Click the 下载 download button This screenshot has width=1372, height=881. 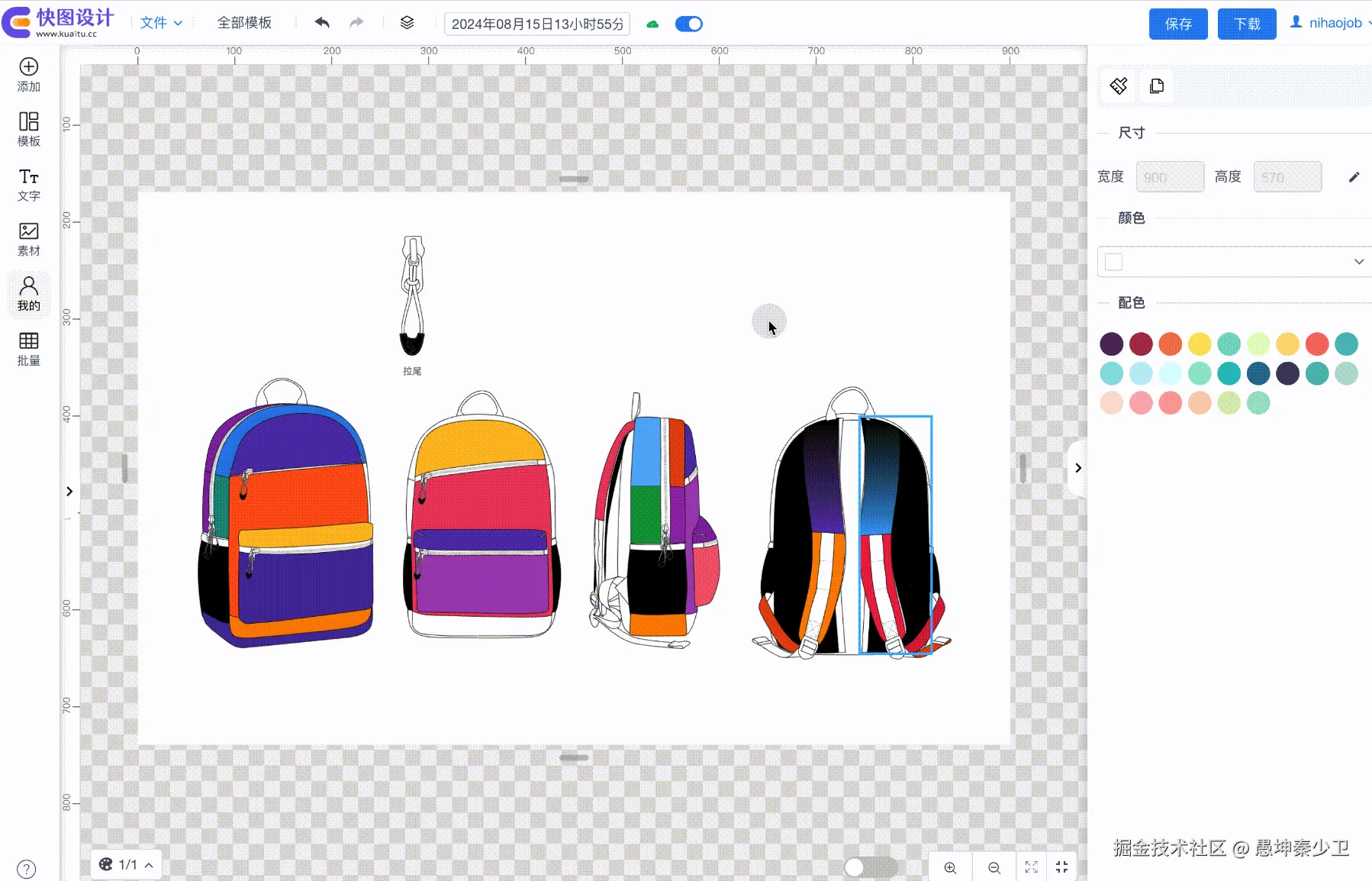coord(1246,24)
